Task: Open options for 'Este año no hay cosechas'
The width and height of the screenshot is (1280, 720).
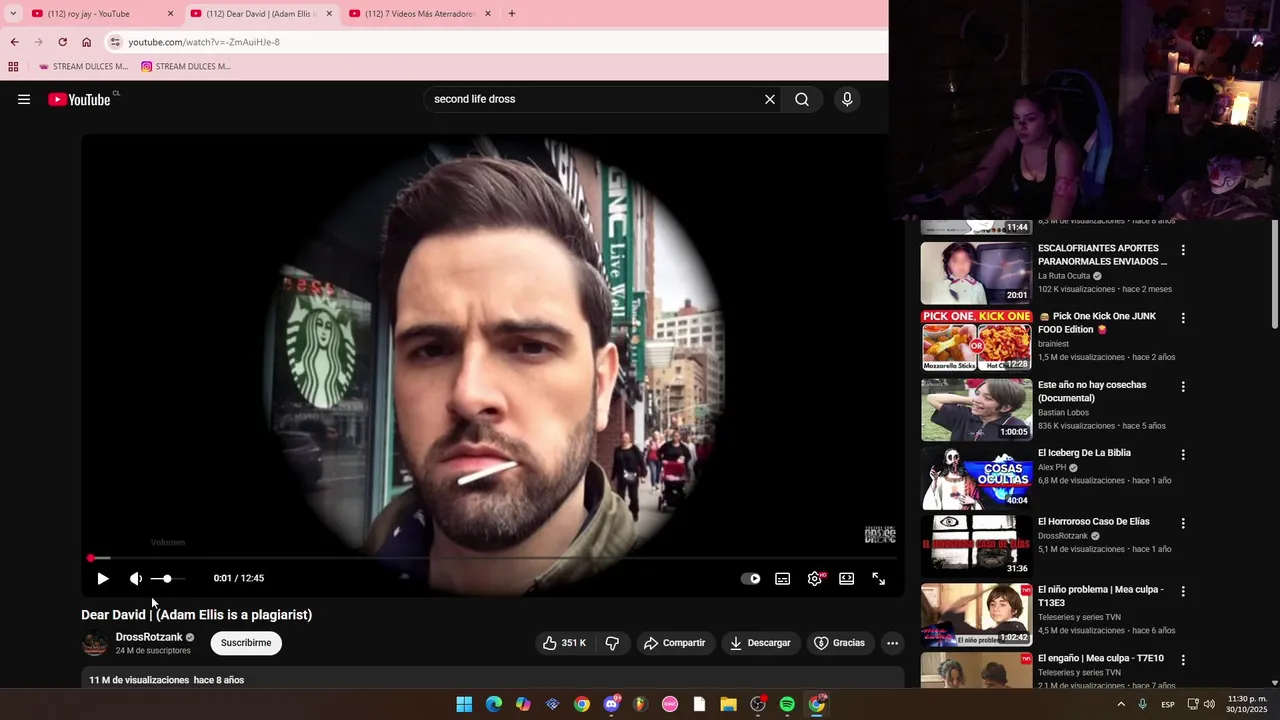Action: coord(1183,386)
